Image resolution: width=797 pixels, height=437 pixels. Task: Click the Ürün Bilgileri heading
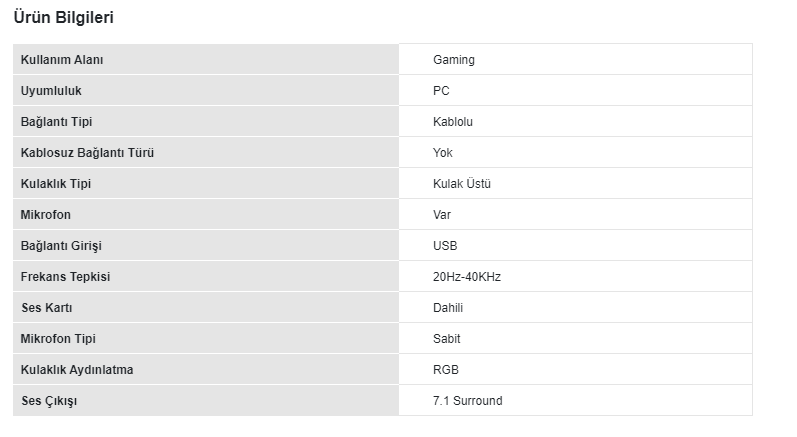63,18
